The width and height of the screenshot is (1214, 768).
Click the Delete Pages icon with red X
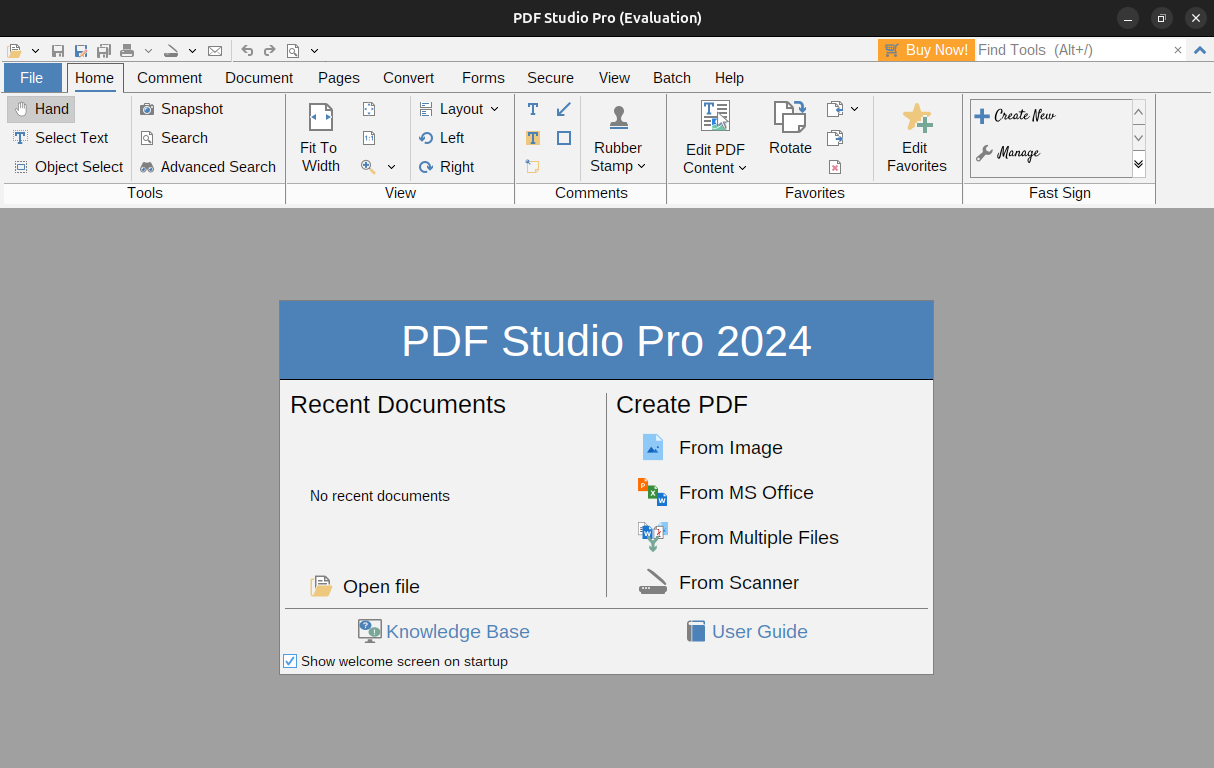[x=835, y=167]
